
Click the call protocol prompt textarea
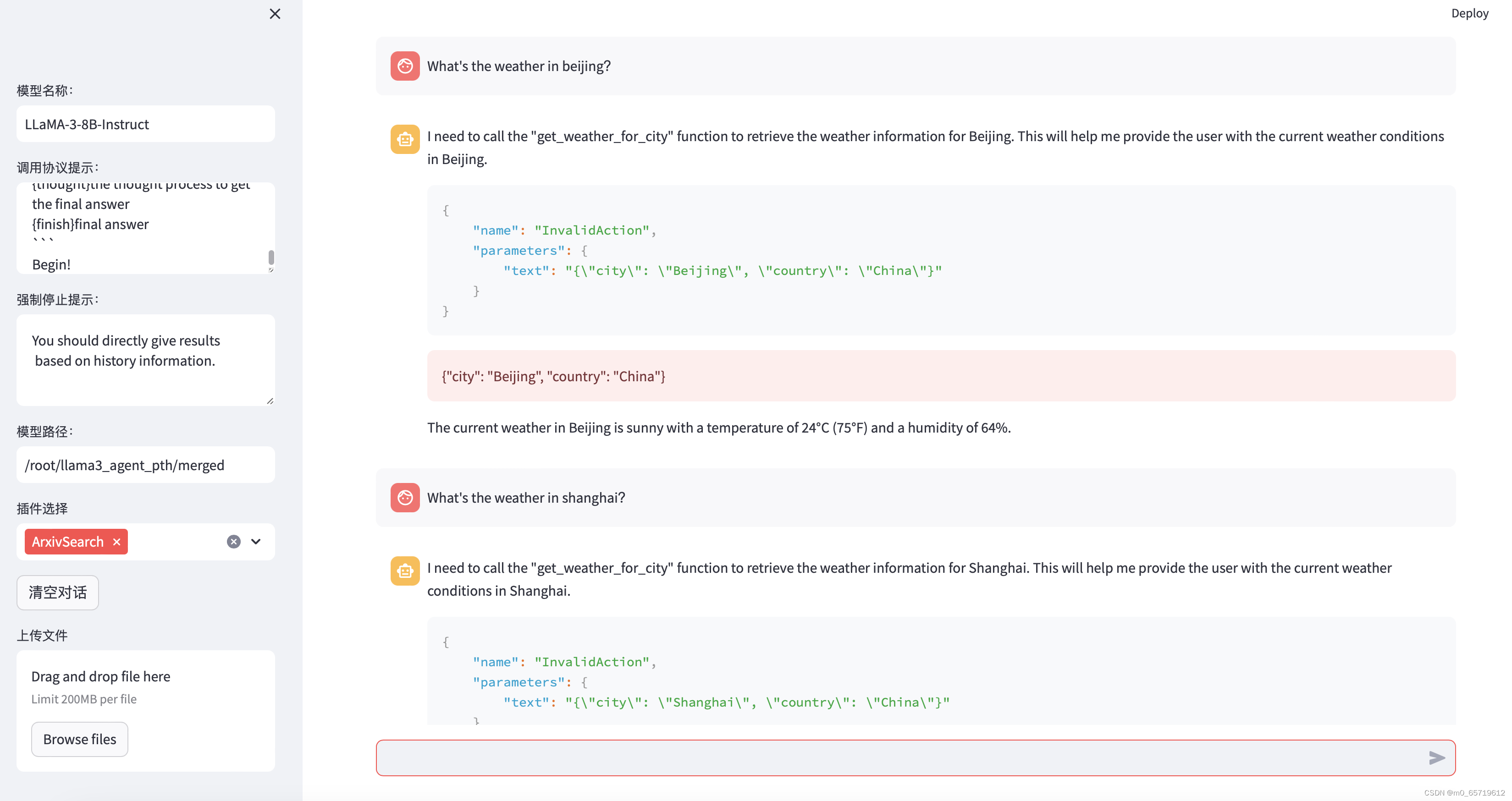[x=141, y=228]
